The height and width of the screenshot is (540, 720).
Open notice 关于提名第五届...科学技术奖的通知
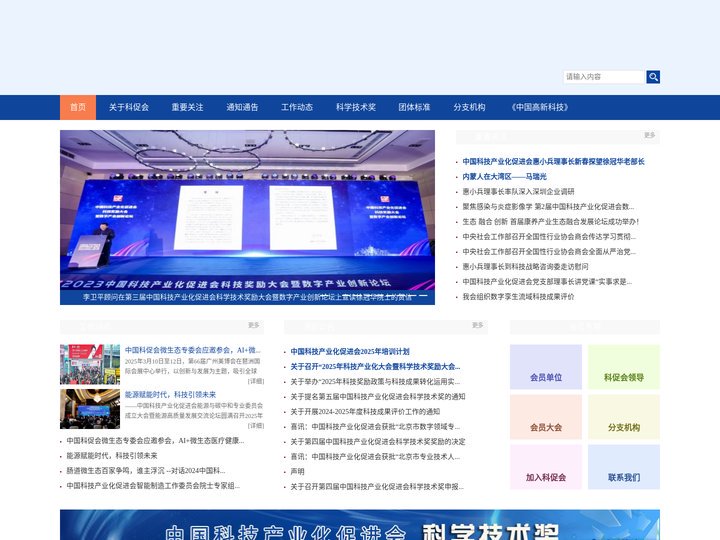pos(378,397)
